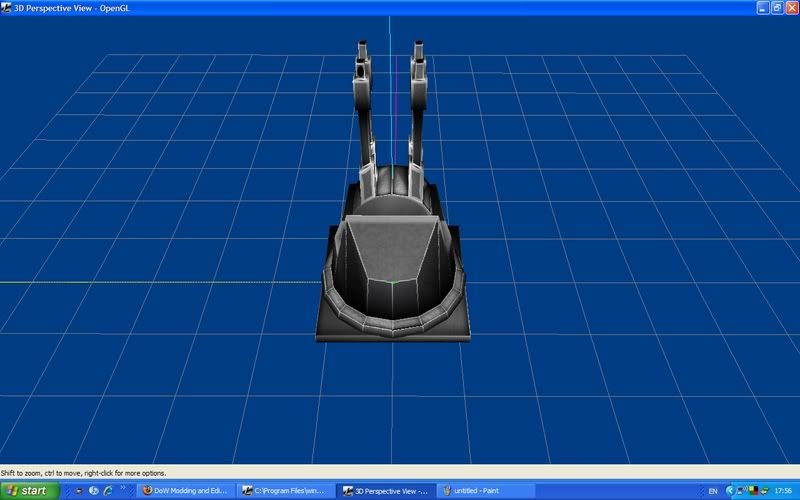Image resolution: width=800 pixels, height=500 pixels.
Task: Expand the hidden system tray icons arrow
Action: click(729, 491)
